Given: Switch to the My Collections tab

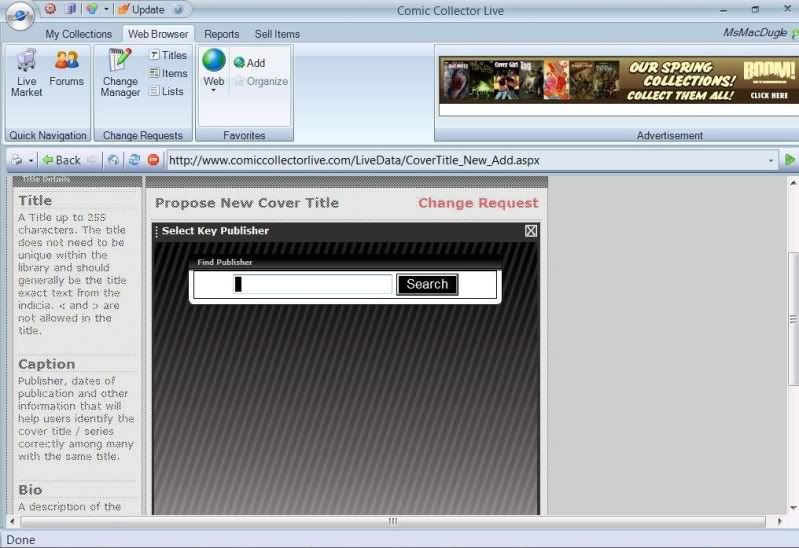Looking at the screenshot, I should (78, 34).
